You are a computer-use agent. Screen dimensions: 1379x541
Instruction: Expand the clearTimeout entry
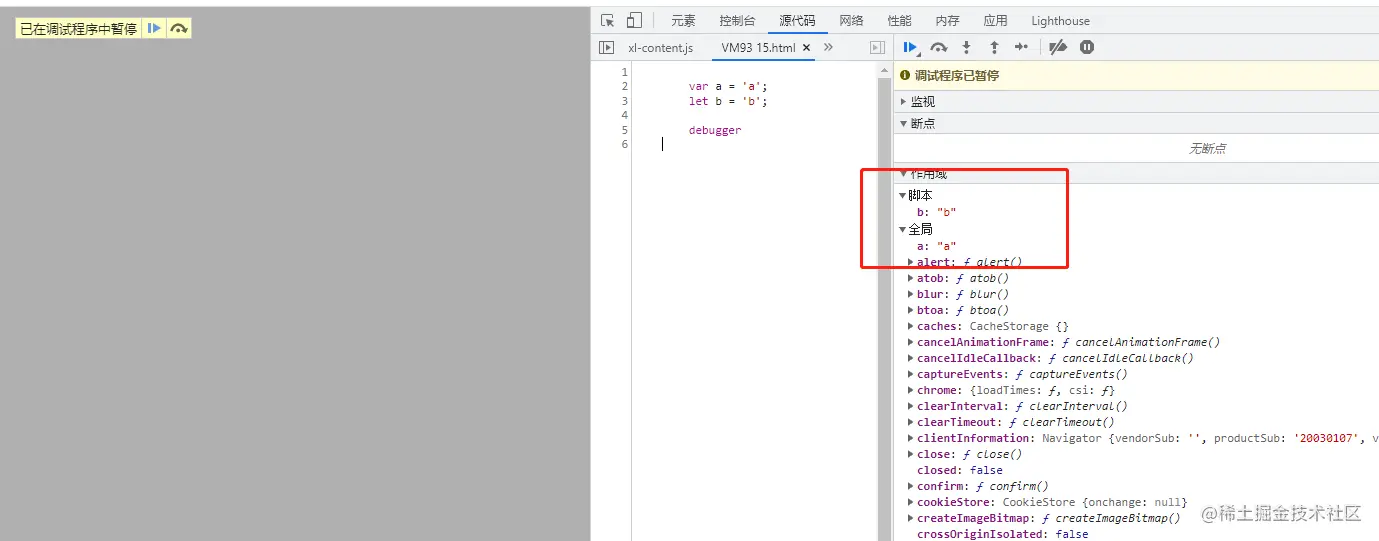pos(910,422)
